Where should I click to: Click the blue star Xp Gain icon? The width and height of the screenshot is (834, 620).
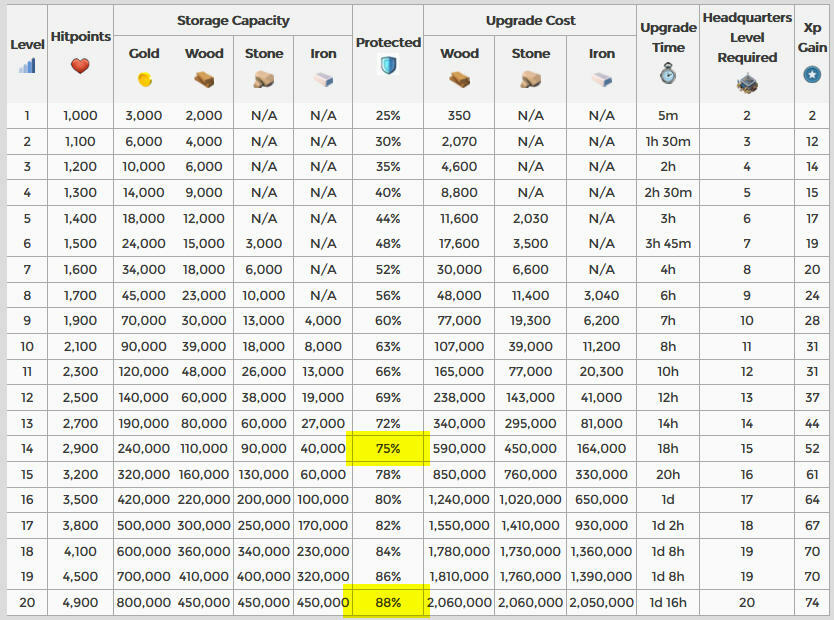pos(812,75)
